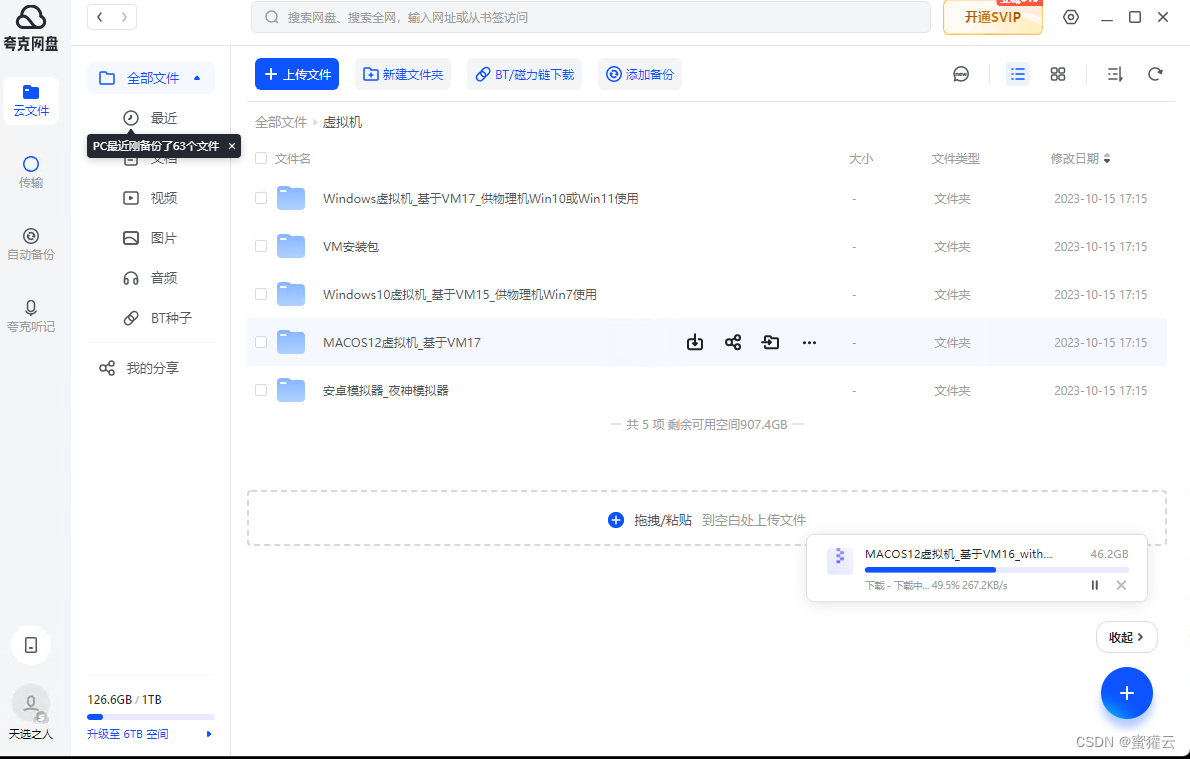
Task: Check the VM安装包 row checkbox
Action: (261, 247)
